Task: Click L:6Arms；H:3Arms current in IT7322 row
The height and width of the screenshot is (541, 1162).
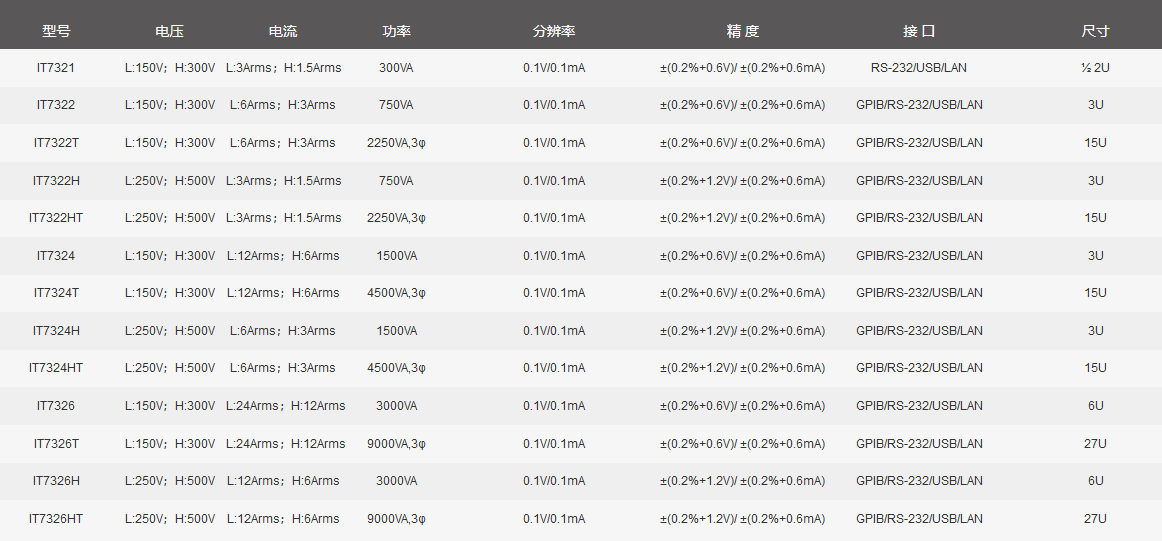Action: (x=283, y=105)
